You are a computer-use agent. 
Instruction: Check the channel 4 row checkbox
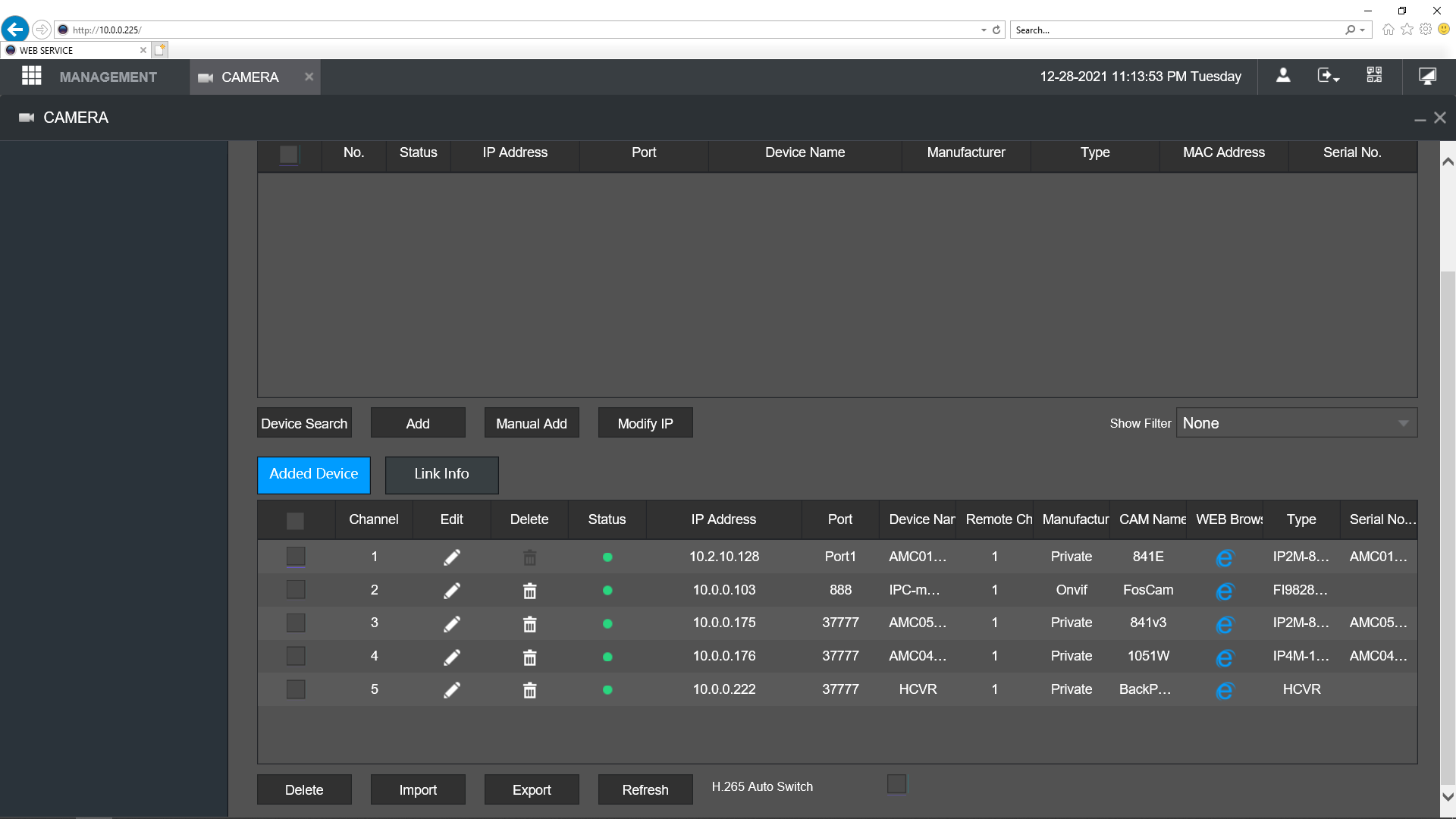(296, 656)
